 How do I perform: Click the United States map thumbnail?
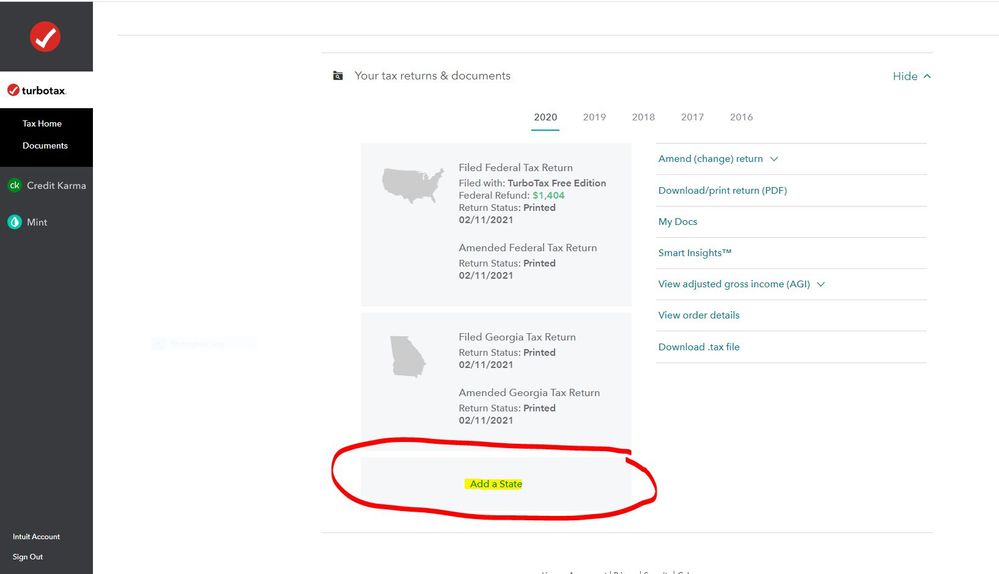pos(413,185)
